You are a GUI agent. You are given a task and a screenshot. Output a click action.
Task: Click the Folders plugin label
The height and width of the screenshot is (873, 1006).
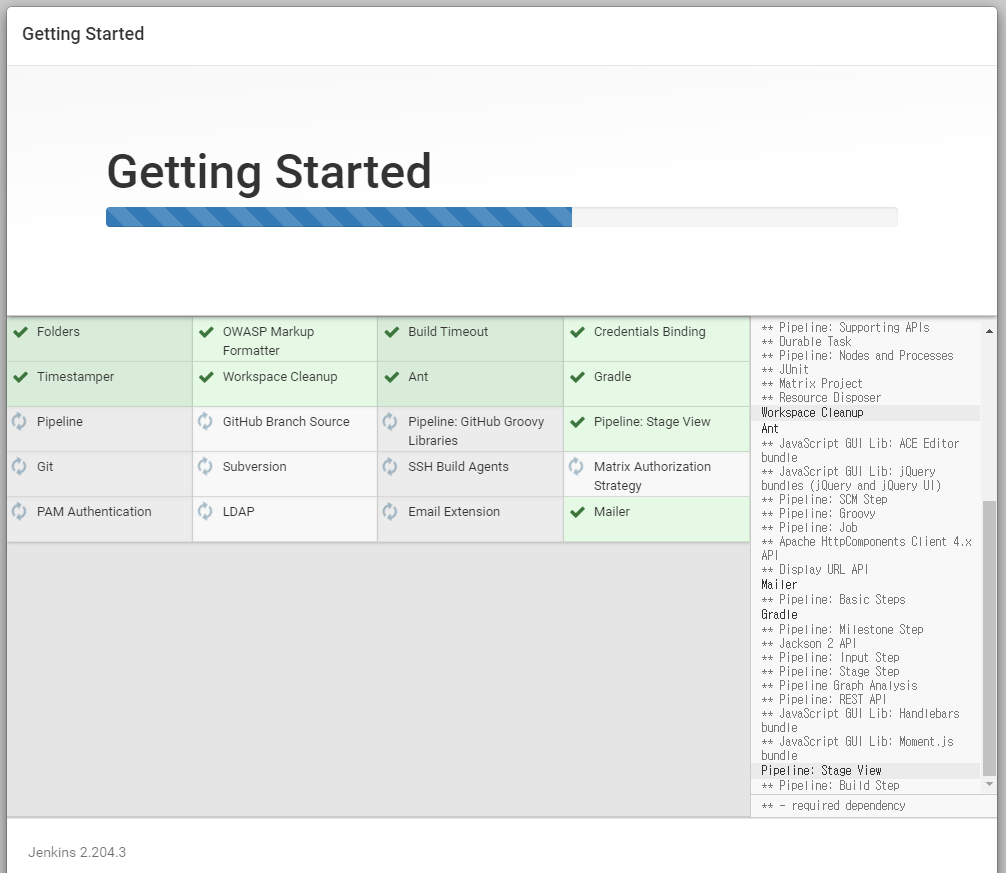pos(58,332)
